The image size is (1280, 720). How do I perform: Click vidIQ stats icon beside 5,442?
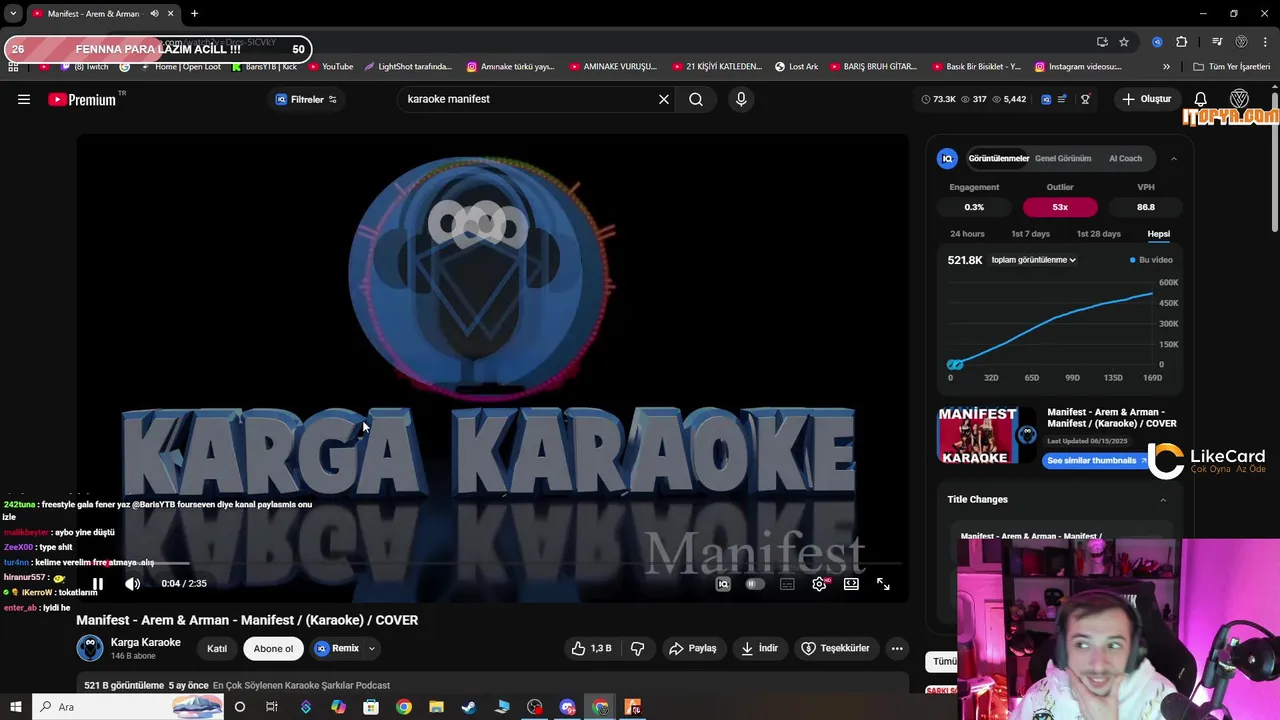coord(1046,99)
